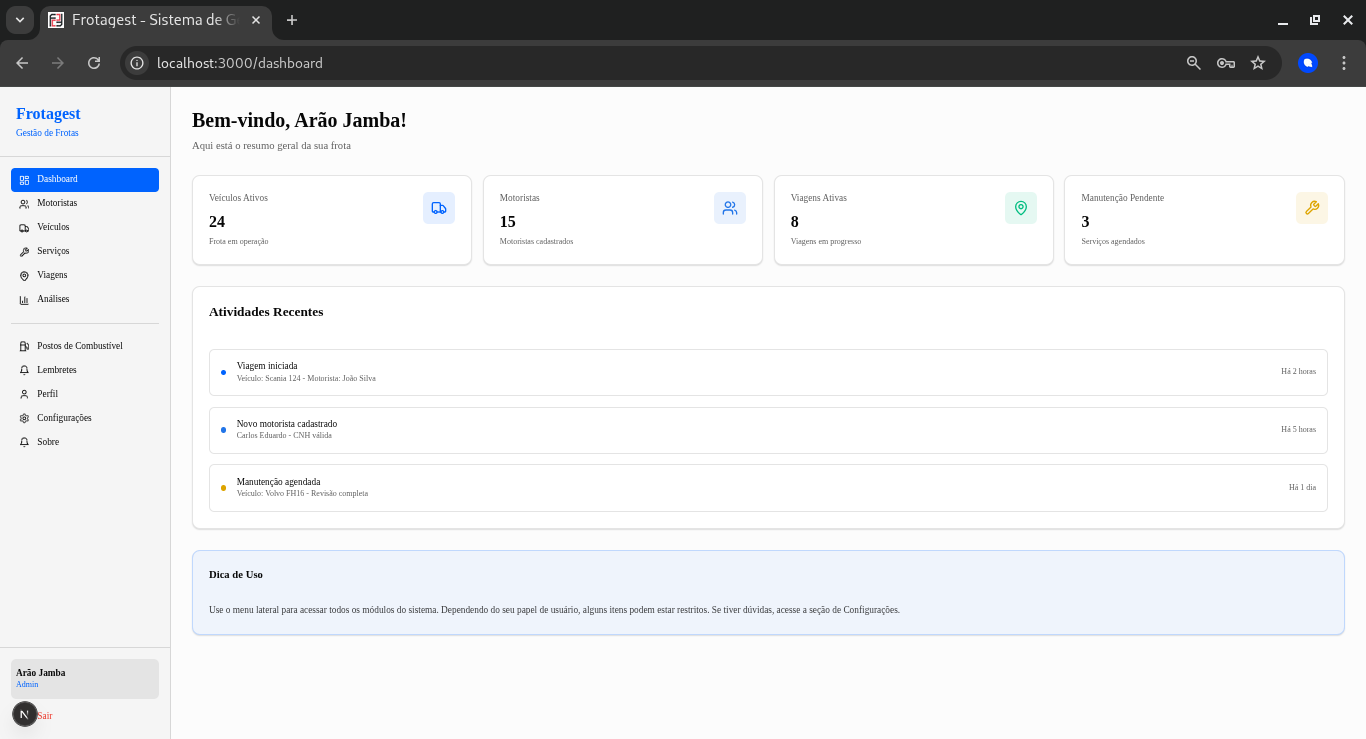Viewport: 1366px width, 739px height.
Task: Click the Análises bar chart icon
Action: coord(24,300)
